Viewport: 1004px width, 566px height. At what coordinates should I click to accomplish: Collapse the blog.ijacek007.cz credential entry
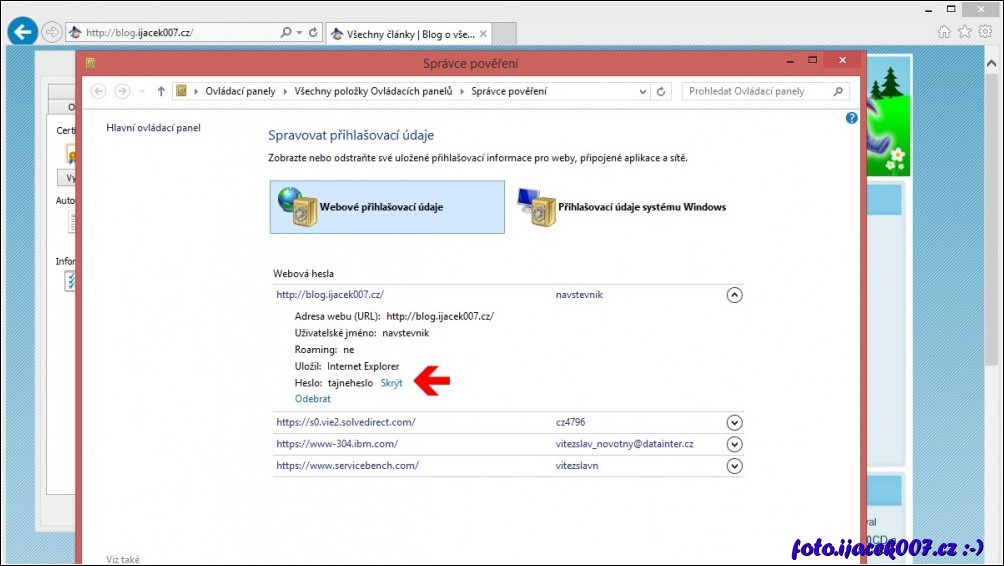click(734, 295)
